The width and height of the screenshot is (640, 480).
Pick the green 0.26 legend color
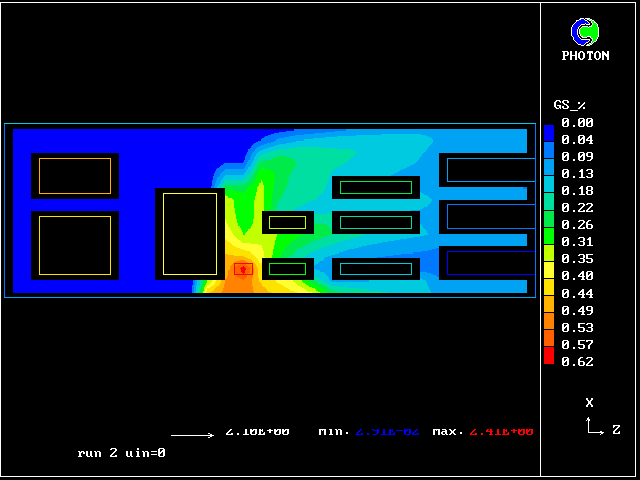548,224
